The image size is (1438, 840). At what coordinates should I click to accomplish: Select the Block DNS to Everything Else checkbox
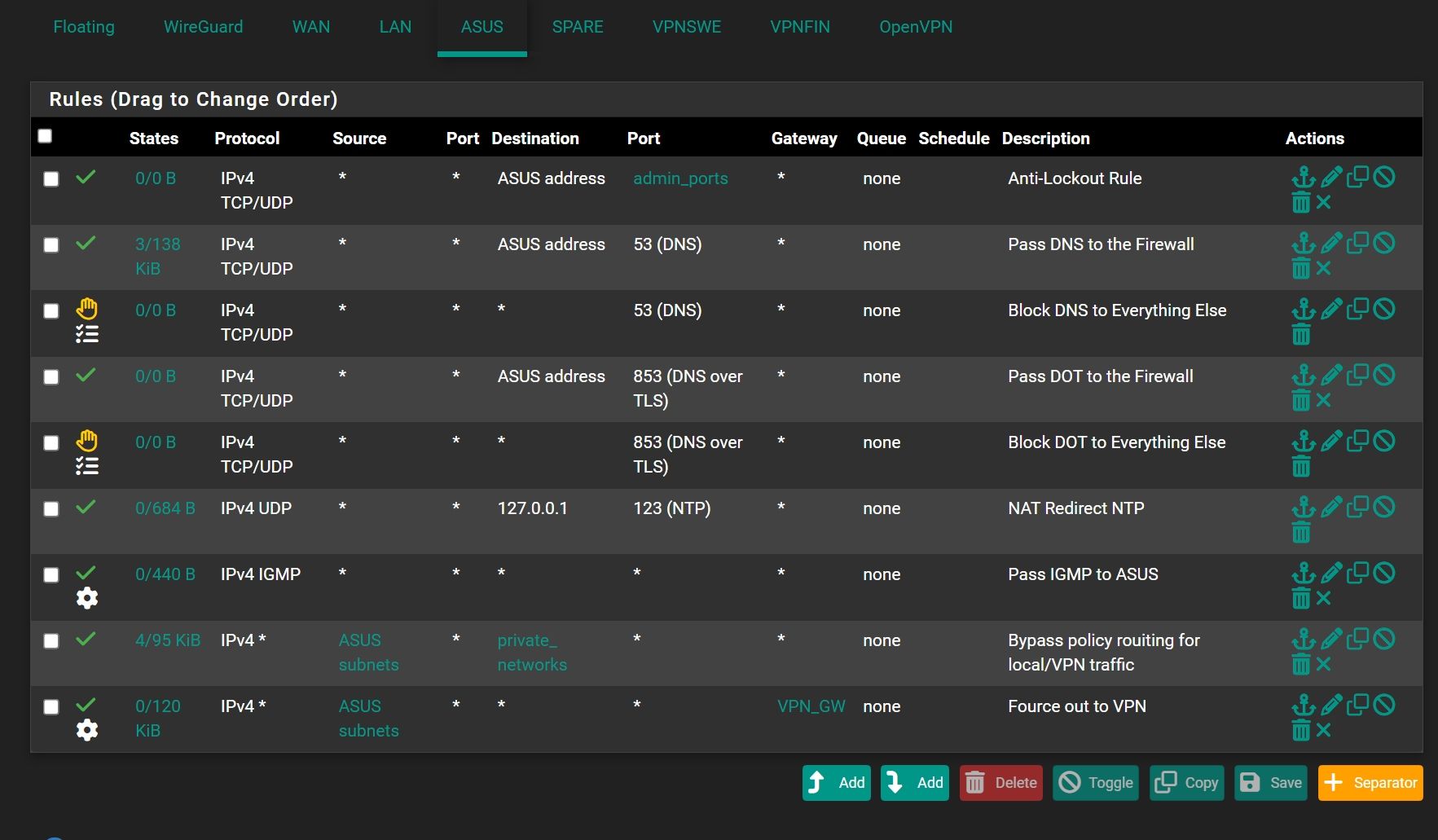tap(51, 311)
